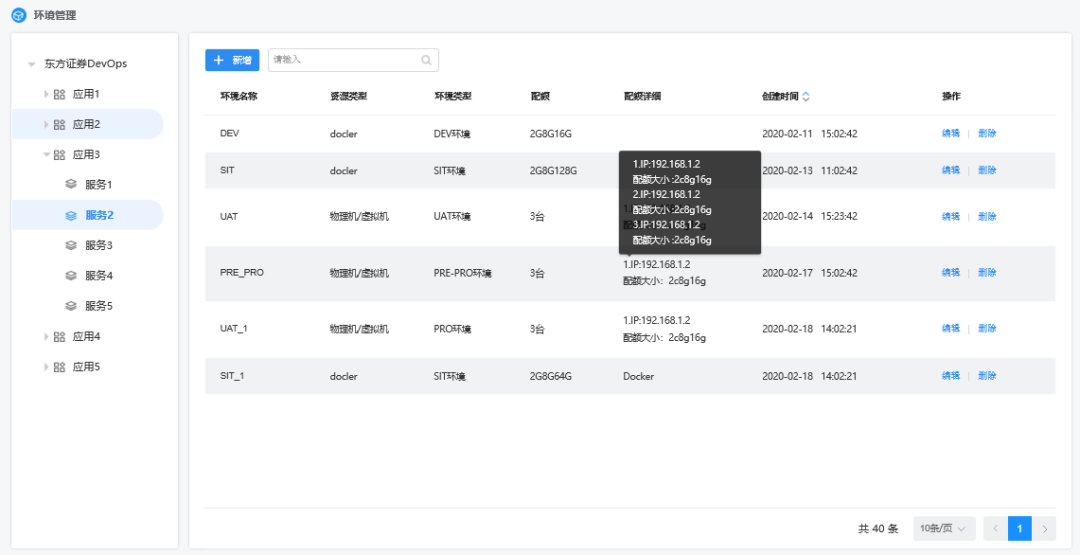This screenshot has width=1080, height=555.
Task: Click the 新增 add button
Action: (x=232, y=60)
